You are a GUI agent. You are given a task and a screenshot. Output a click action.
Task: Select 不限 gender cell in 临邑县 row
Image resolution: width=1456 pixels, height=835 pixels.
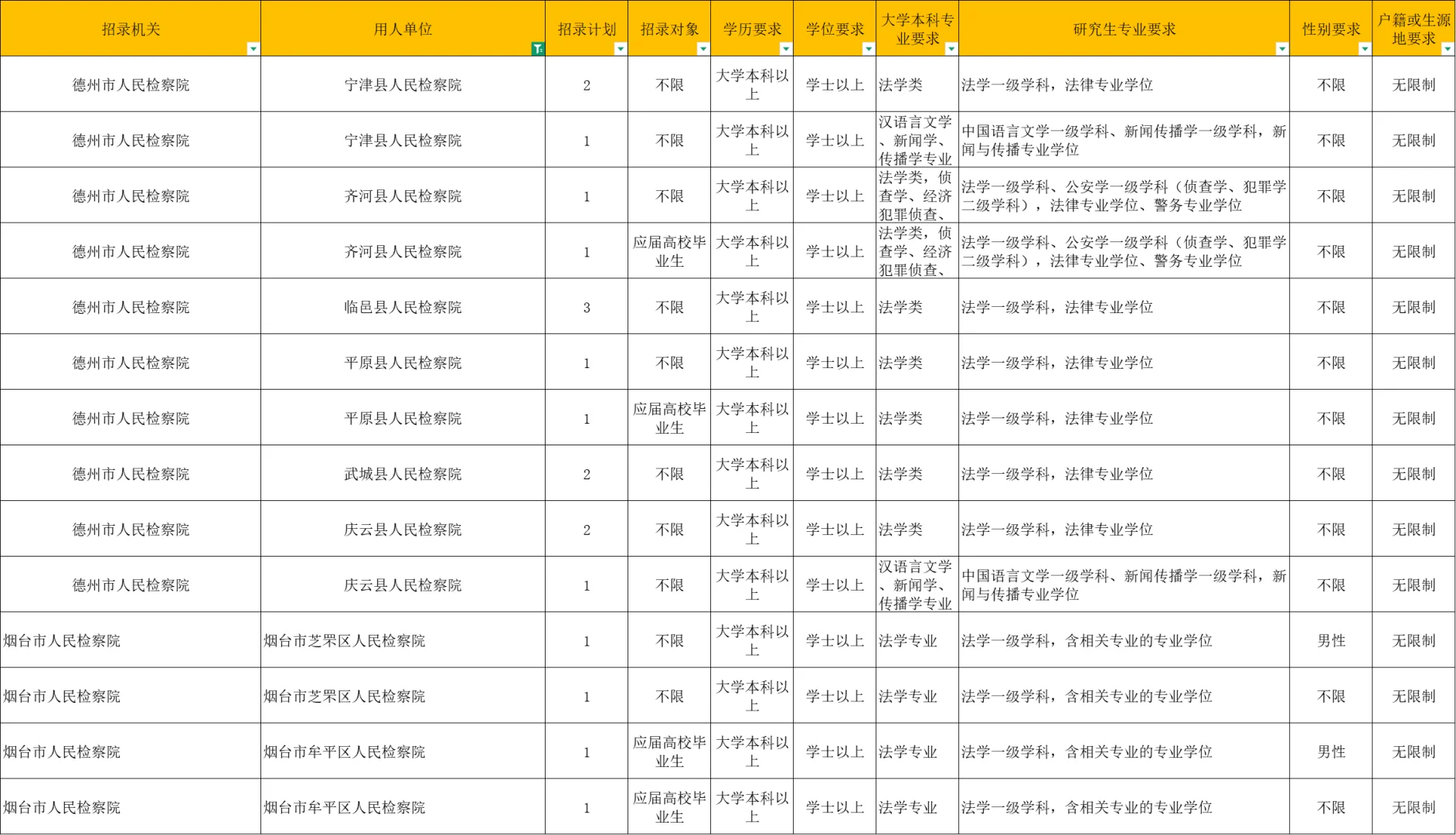click(1331, 307)
